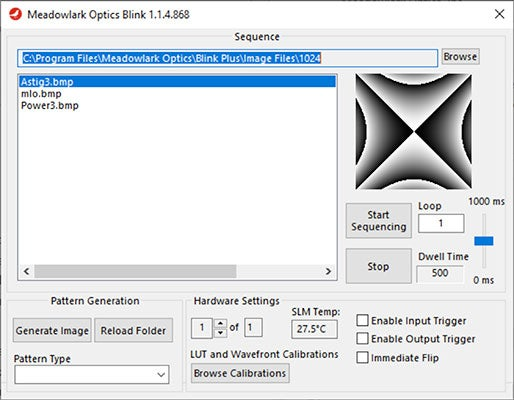514x400 pixels.
Task: Click the image folder path field
Action: point(227,58)
